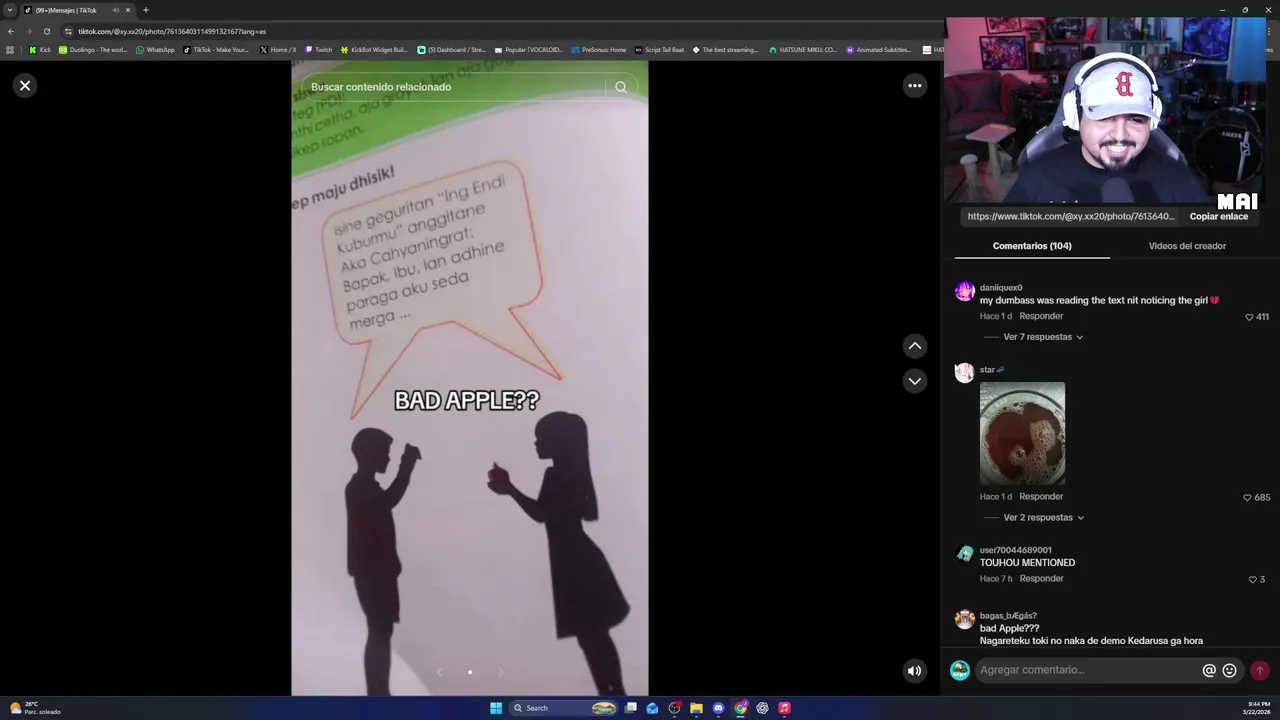Open Twitch bookmark
The width and height of the screenshot is (1280, 720).
[x=319, y=50]
